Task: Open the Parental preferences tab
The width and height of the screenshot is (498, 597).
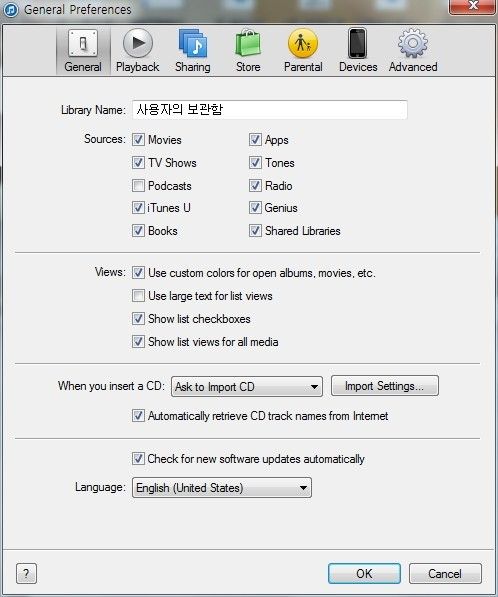Action: (x=303, y=50)
